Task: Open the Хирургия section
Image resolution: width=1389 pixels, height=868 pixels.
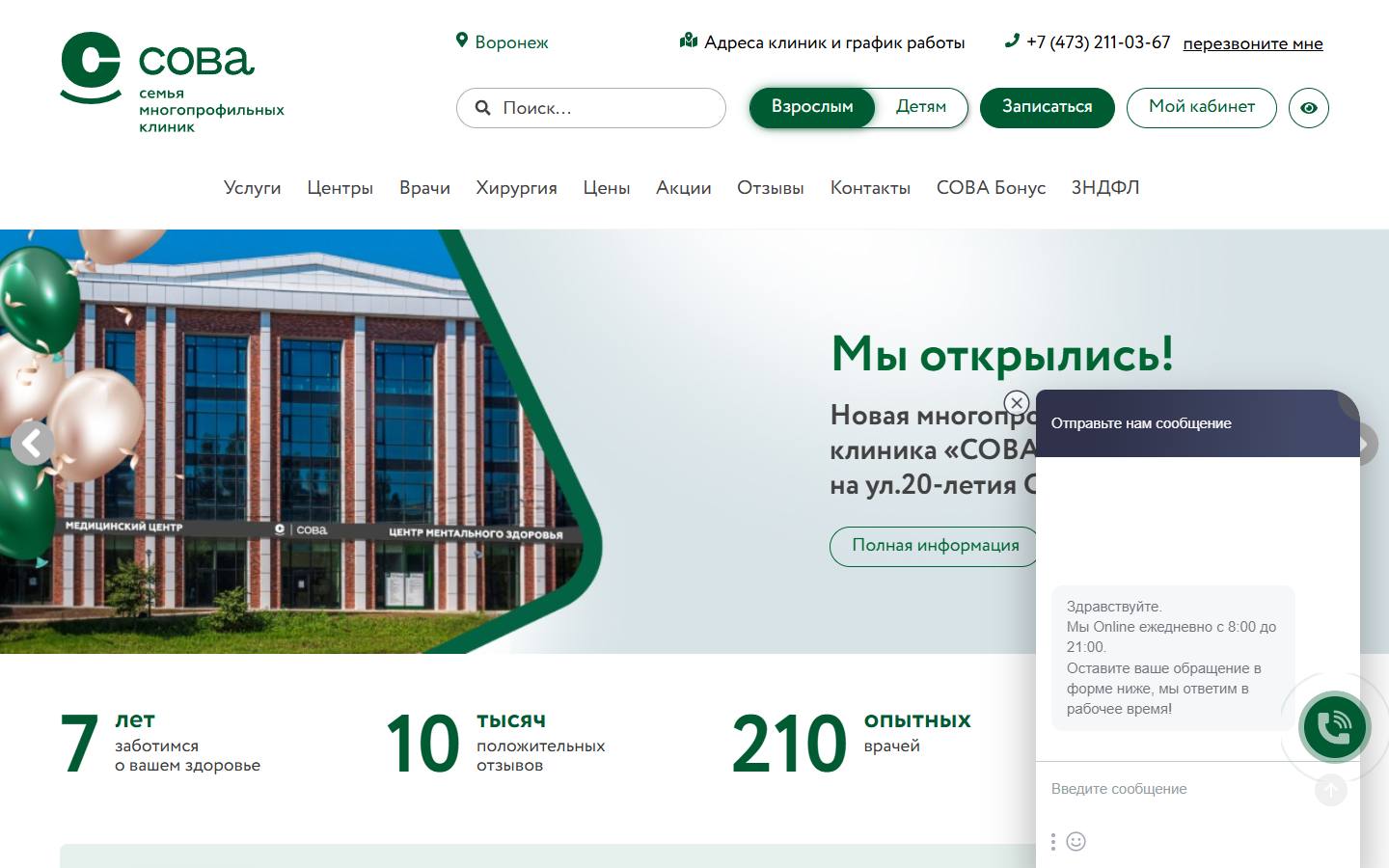Action: pyautogui.click(x=517, y=188)
